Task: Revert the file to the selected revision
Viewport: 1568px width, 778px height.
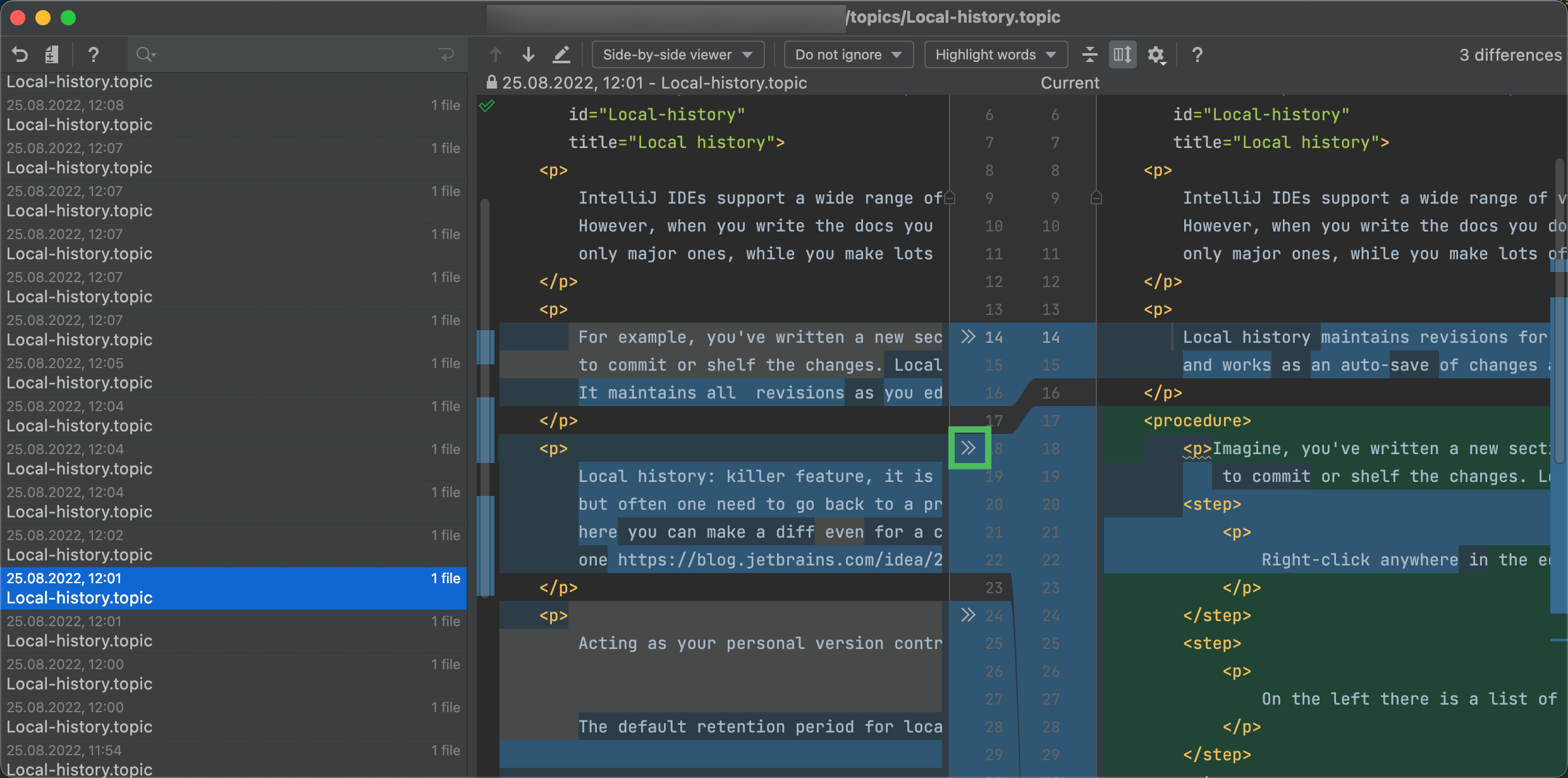Action: (19, 54)
